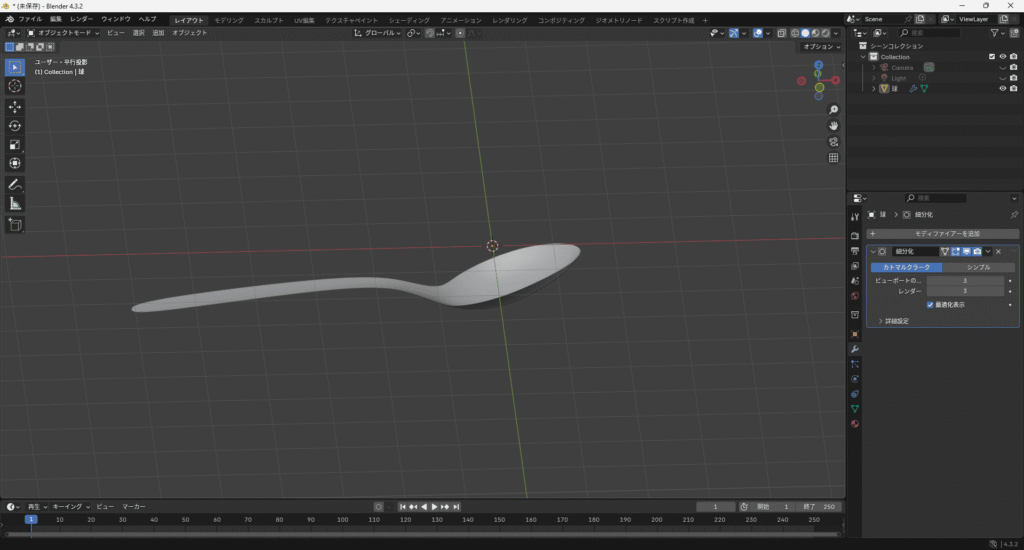Screen dimensions: 1024x550
Task: Open the View Layer properties tab
Action: point(855,266)
